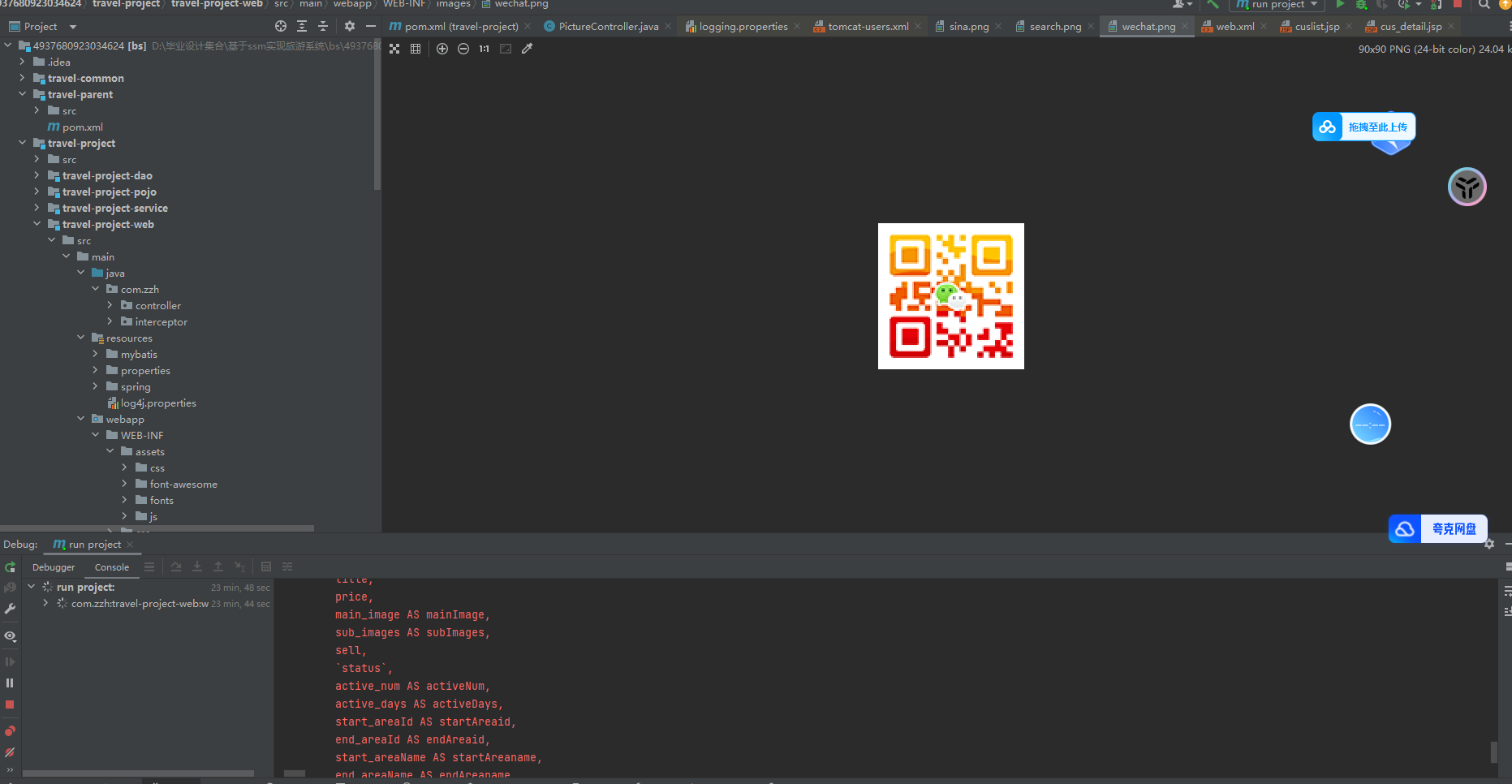Click collapse all in Project panel
Viewport: 1512px width, 784px height.
pyautogui.click(x=323, y=26)
